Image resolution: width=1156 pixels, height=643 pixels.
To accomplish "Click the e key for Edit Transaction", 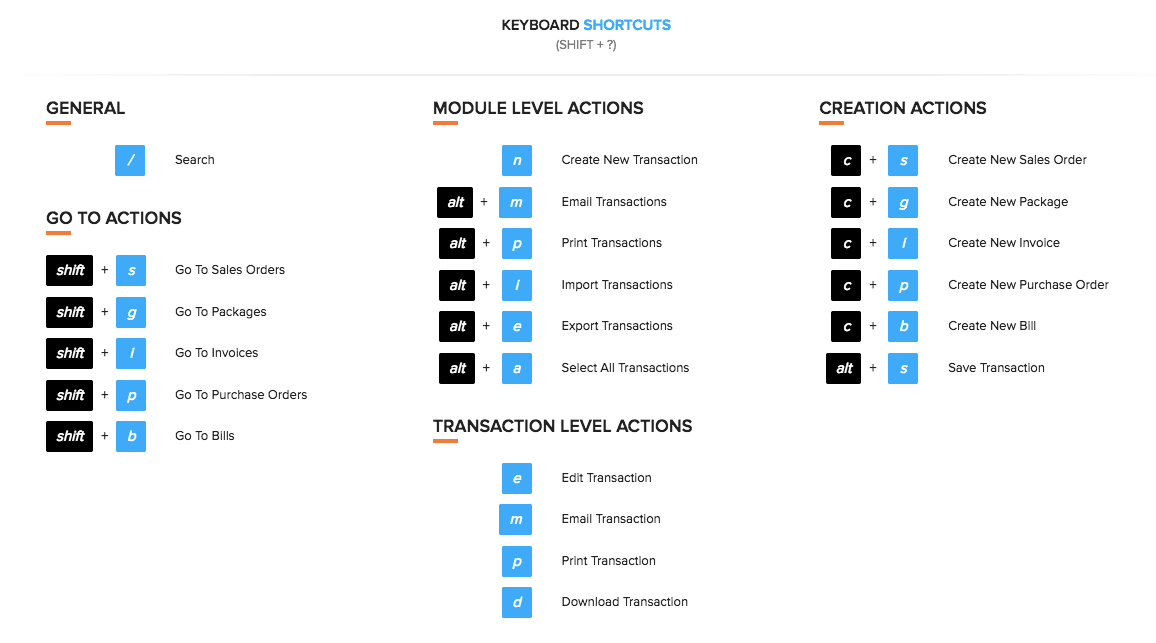I will pyautogui.click(x=517, y=478).
